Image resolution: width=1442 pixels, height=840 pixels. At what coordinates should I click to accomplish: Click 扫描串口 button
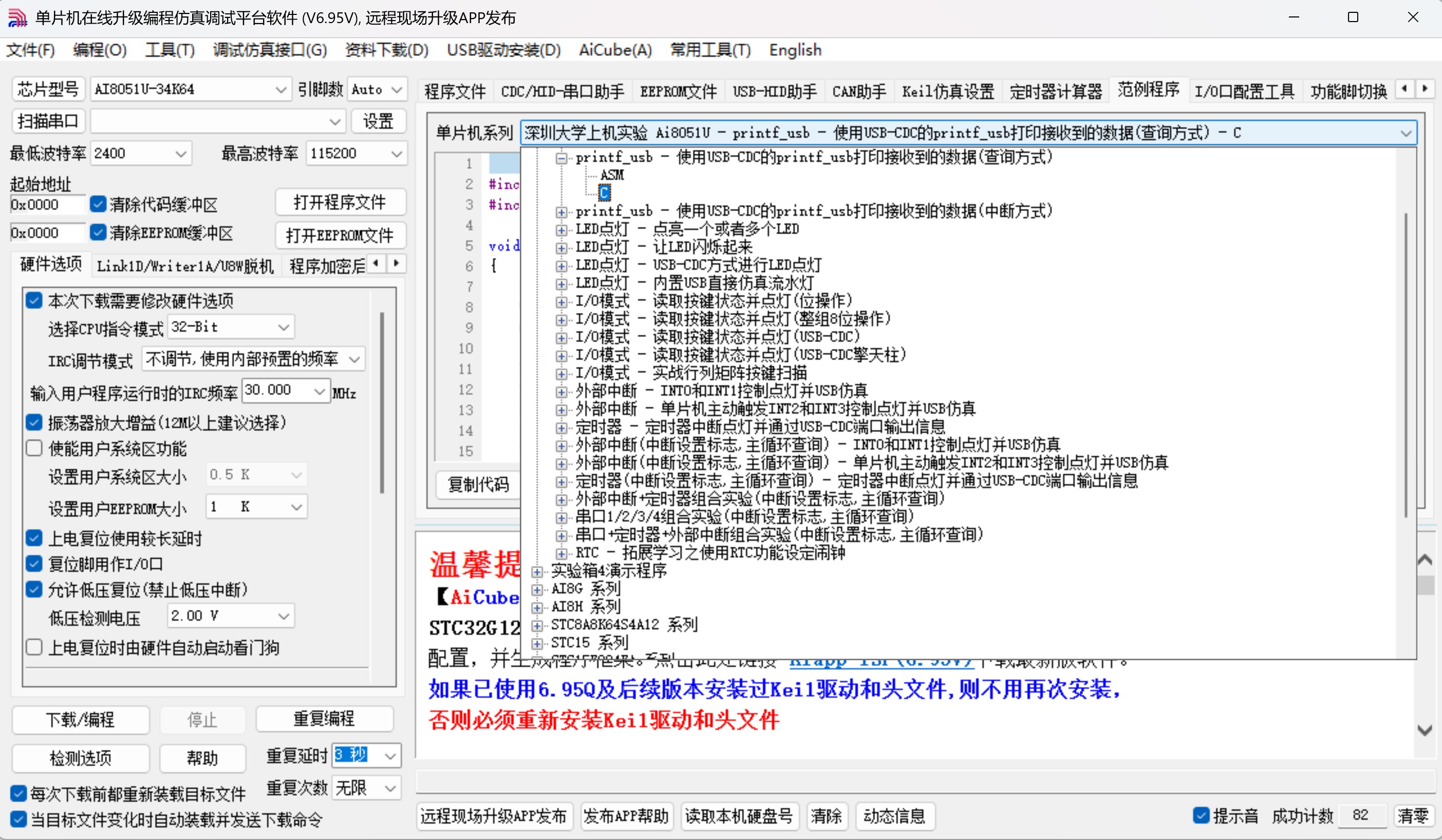(x=48, y=121)
